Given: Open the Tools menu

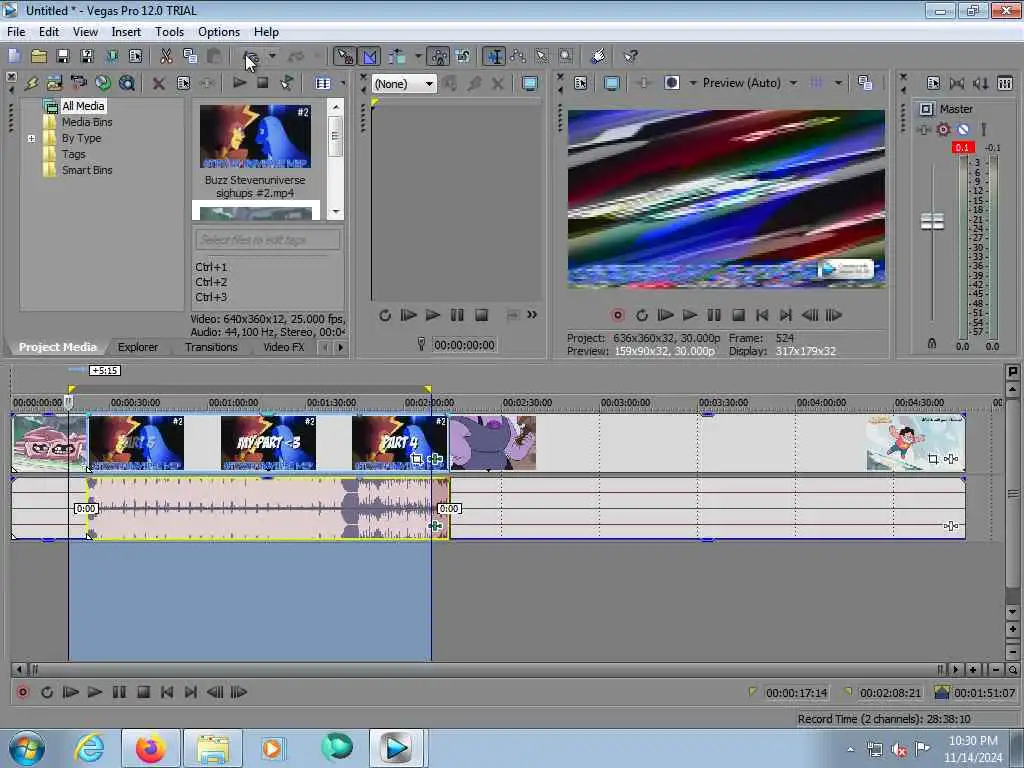Looking at the screenshot, I should coord(169,32).
